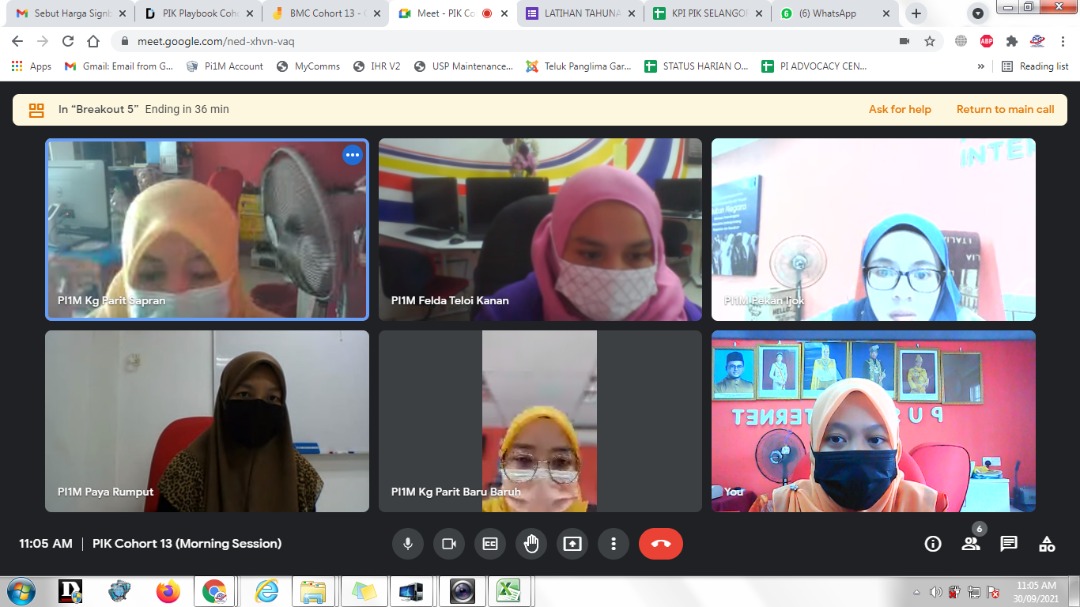The height and width of the screenshot is (607, 1080).
Task: Click Ask for help
Action: click(x=899, y=110)
